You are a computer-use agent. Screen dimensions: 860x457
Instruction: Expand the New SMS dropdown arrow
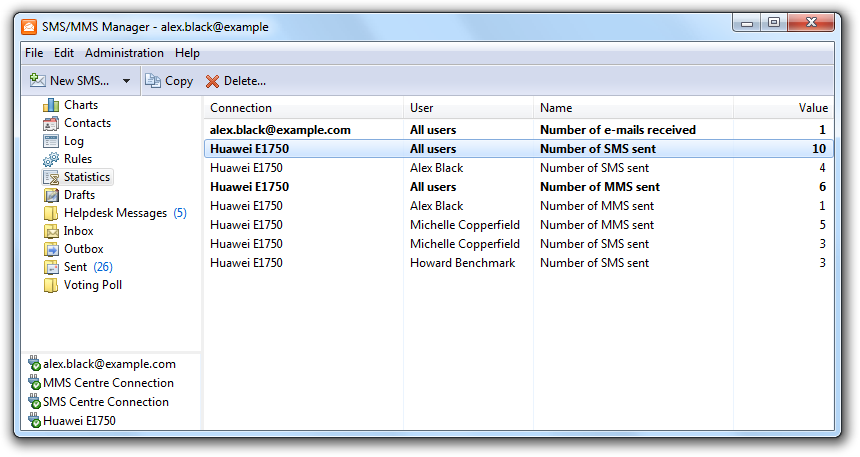(126, 81)
